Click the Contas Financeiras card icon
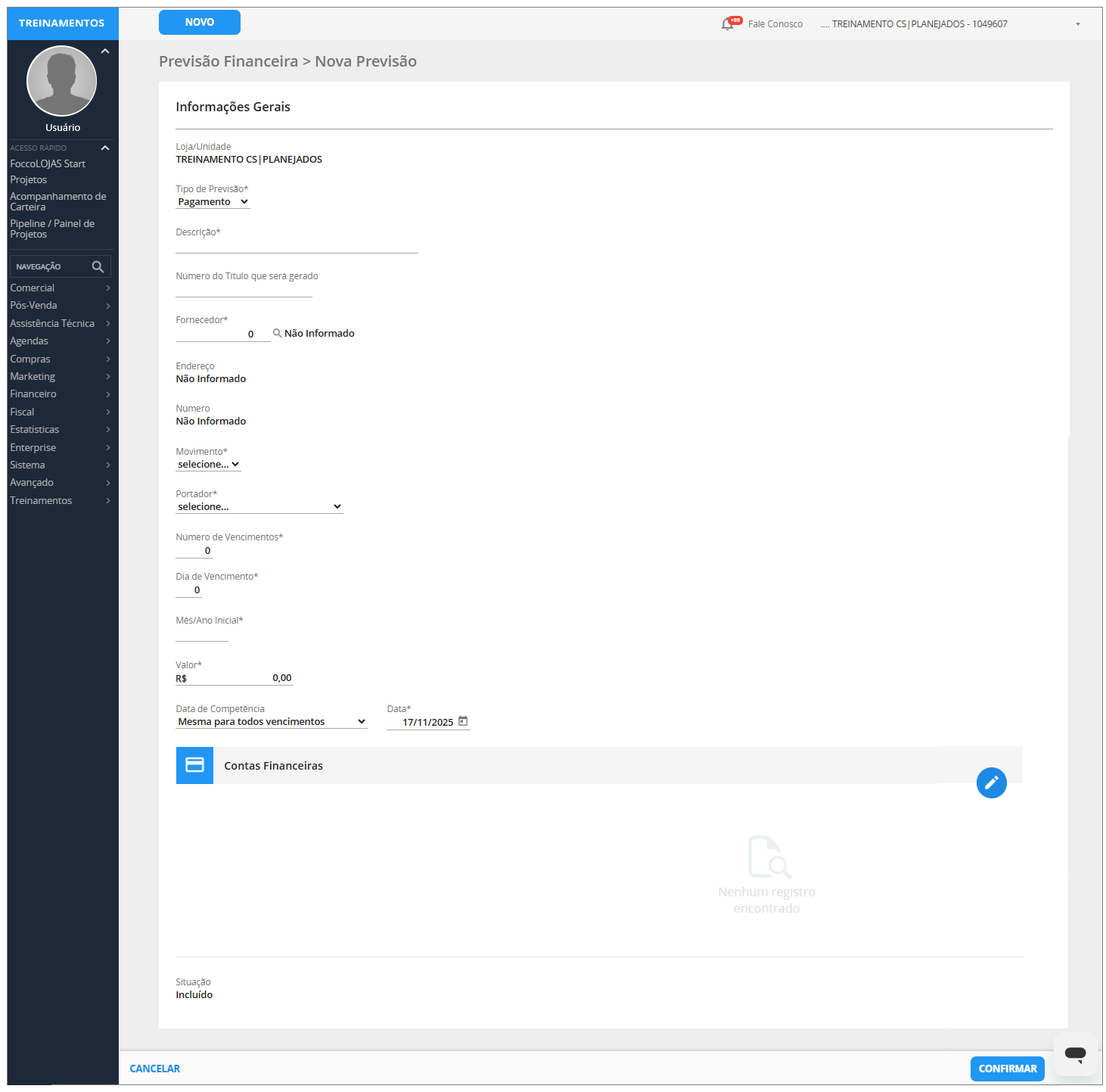 click(194, 765)
